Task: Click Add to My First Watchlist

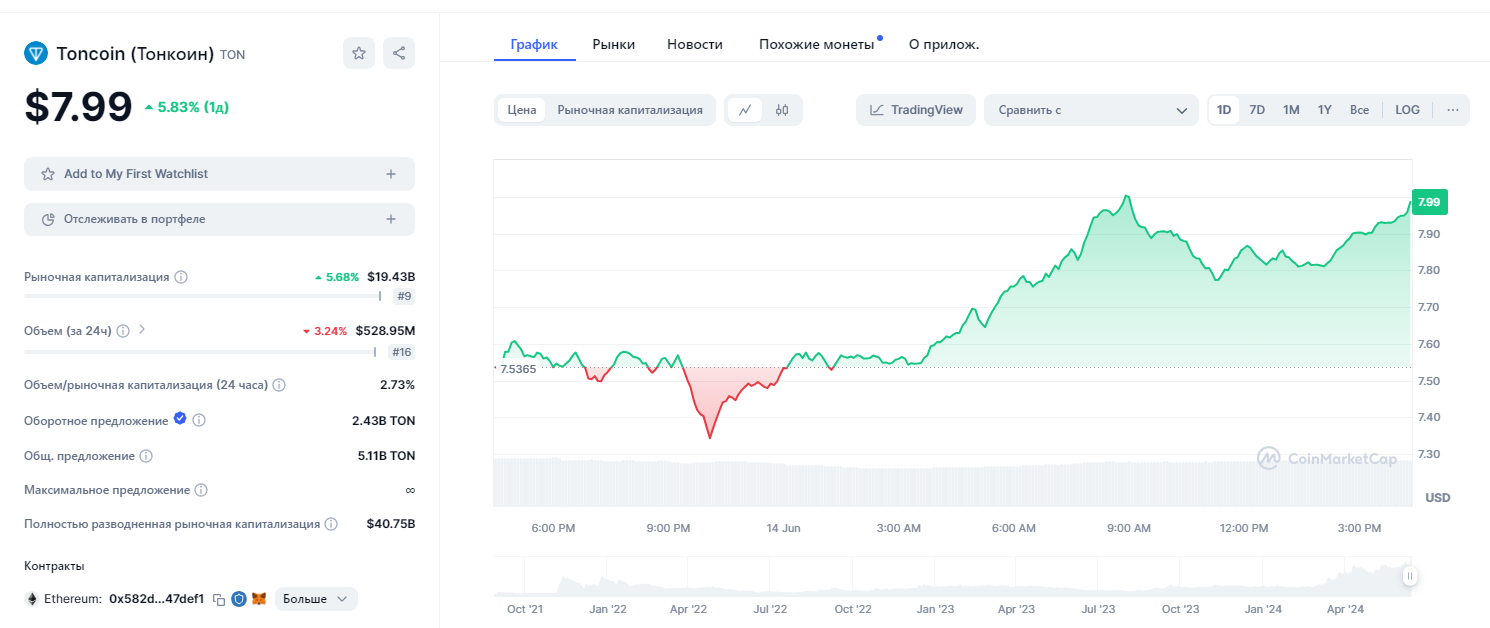Action: click(x=219, y=174)
